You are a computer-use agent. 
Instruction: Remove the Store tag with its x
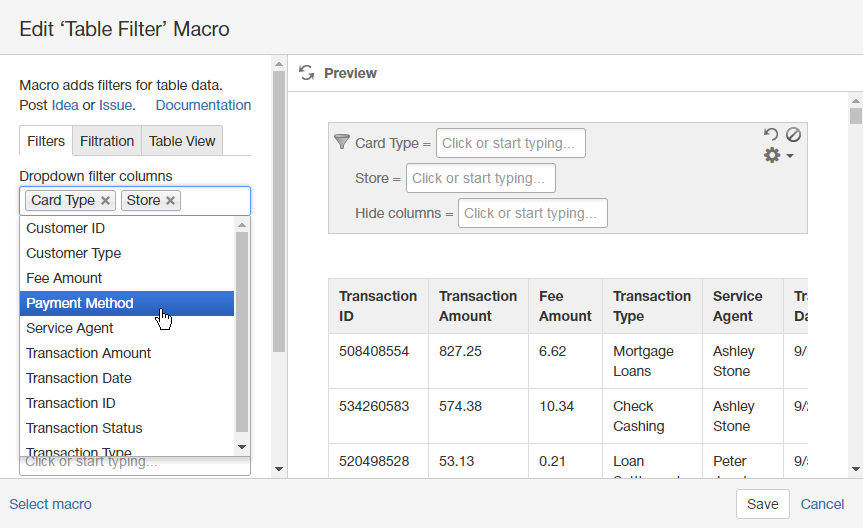(171, 201)
